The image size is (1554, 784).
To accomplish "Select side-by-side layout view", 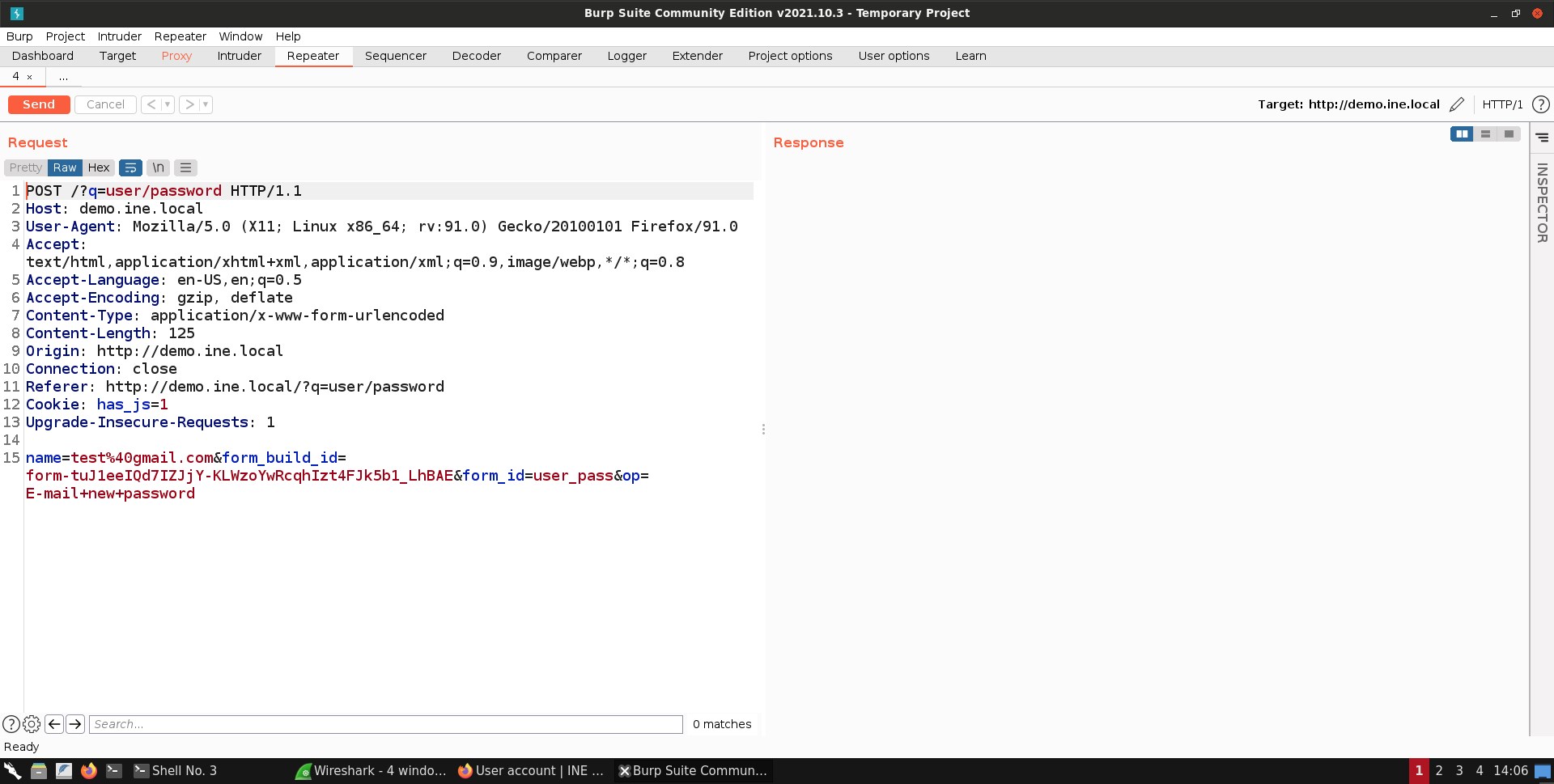I will [1462, 134].
